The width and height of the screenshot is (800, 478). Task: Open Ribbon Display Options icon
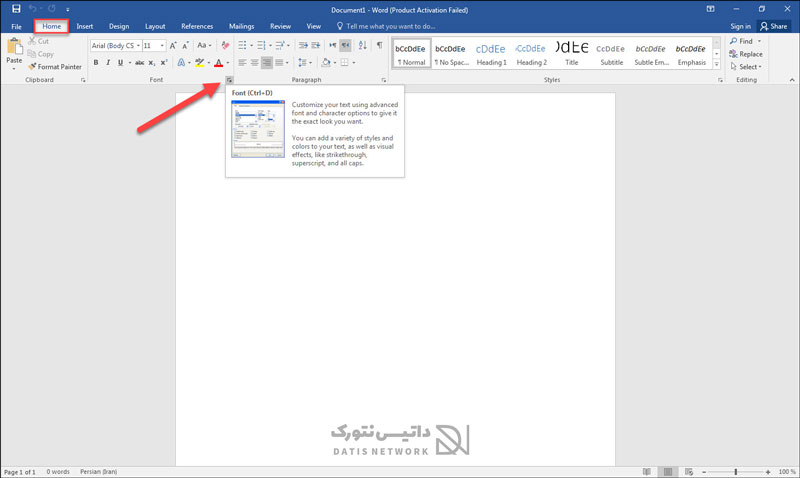pos(710,9)
